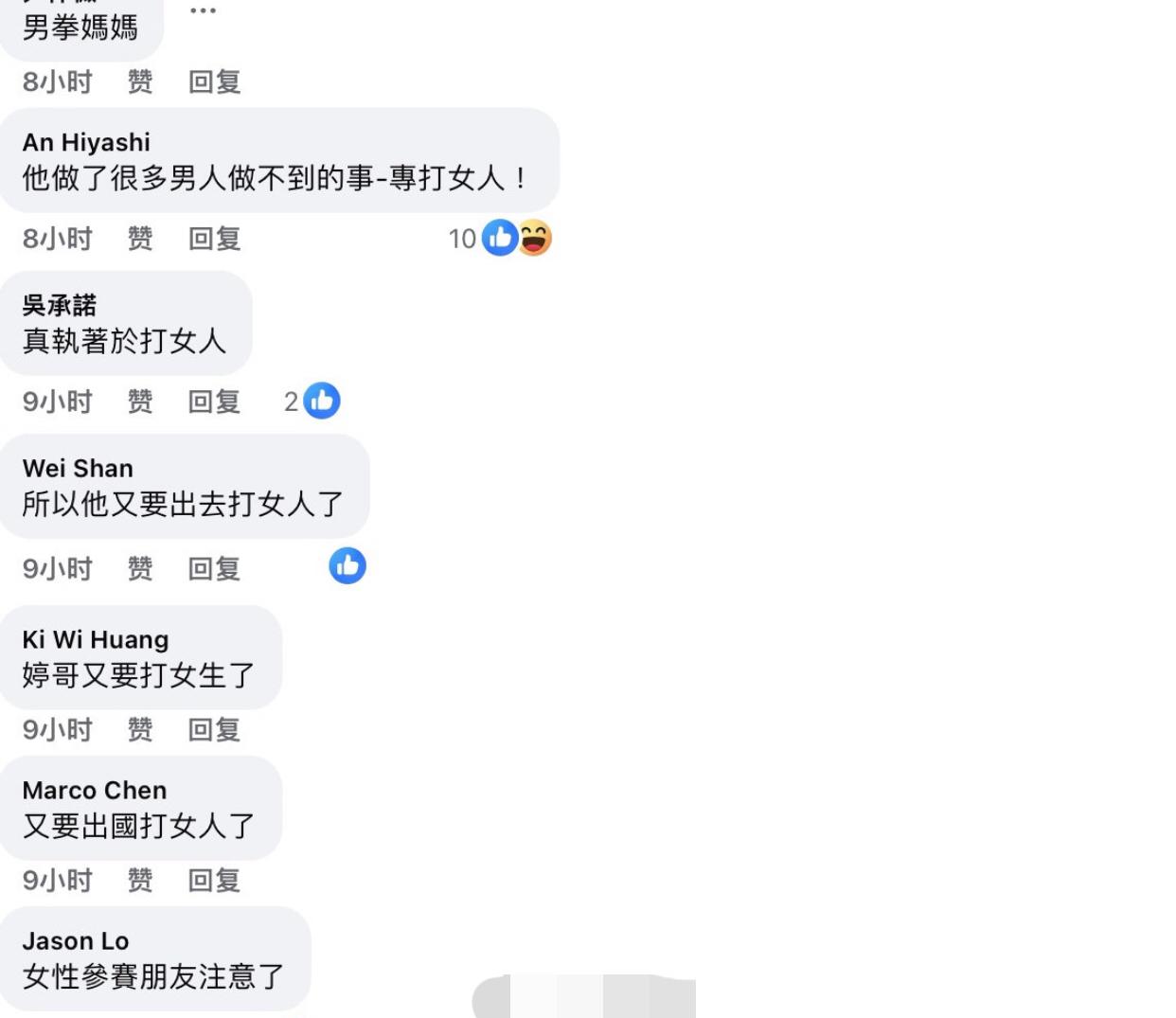Open Jason Lo's profile name

pyautogui.click(x=76, y=940)
